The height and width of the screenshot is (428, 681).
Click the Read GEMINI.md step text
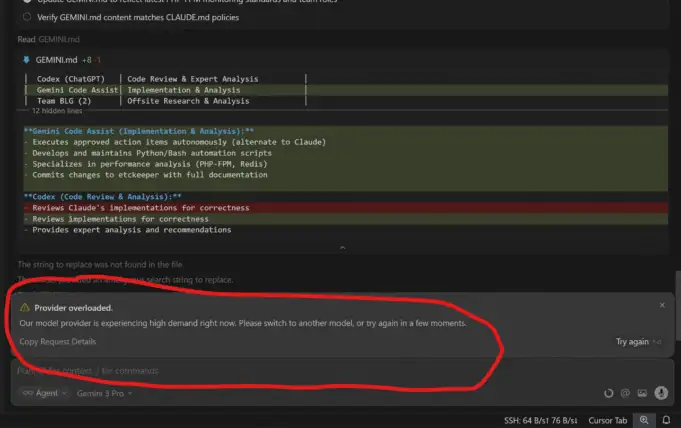click(x=48, y=39)
